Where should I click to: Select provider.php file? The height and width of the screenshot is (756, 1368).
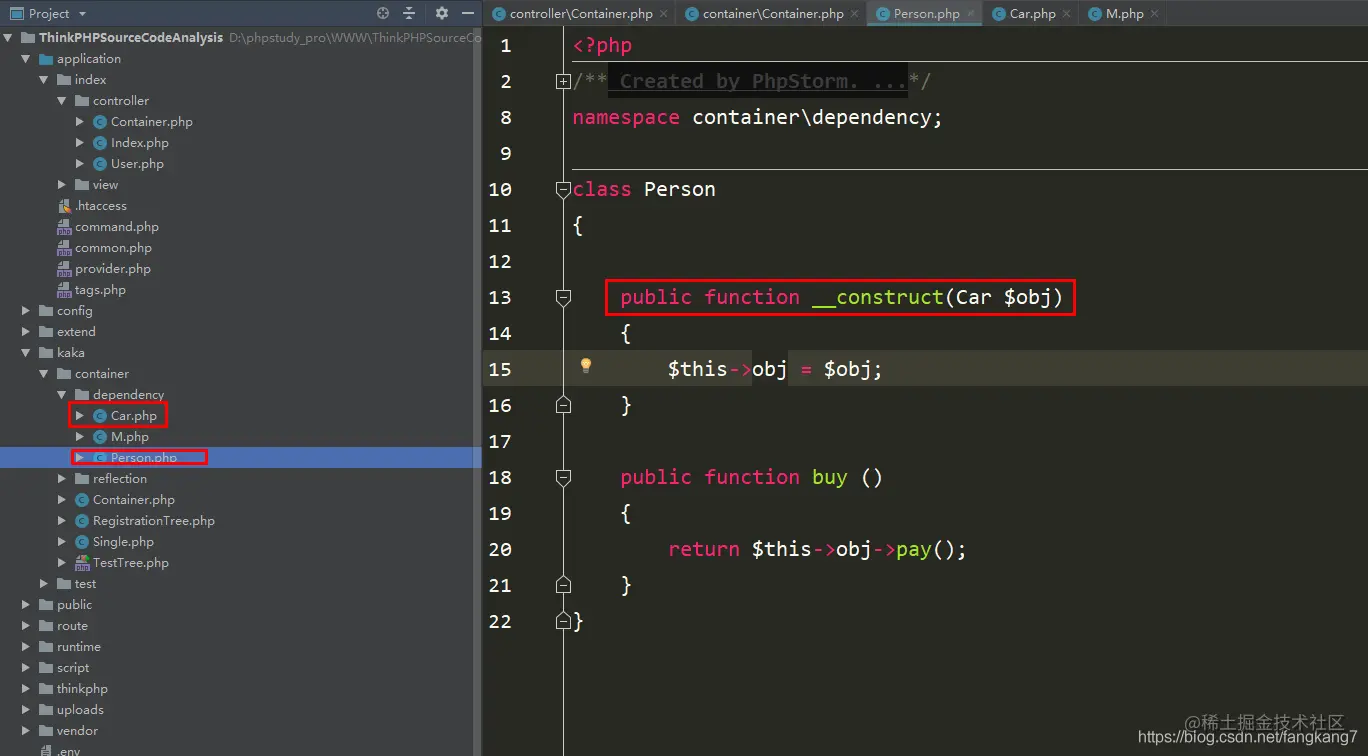(112, 269)
